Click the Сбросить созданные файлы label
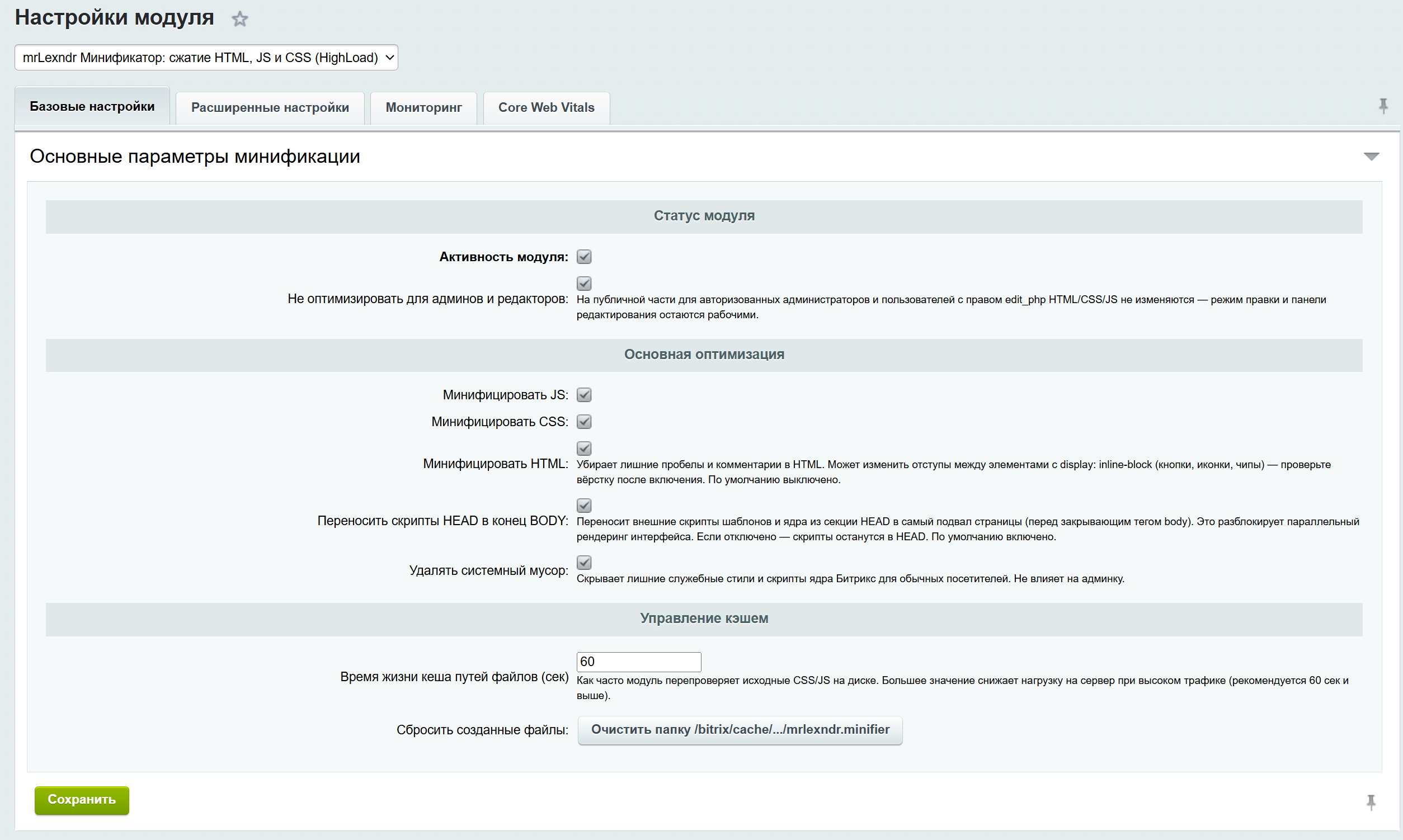1403x840 pixels. click(482, 730)
